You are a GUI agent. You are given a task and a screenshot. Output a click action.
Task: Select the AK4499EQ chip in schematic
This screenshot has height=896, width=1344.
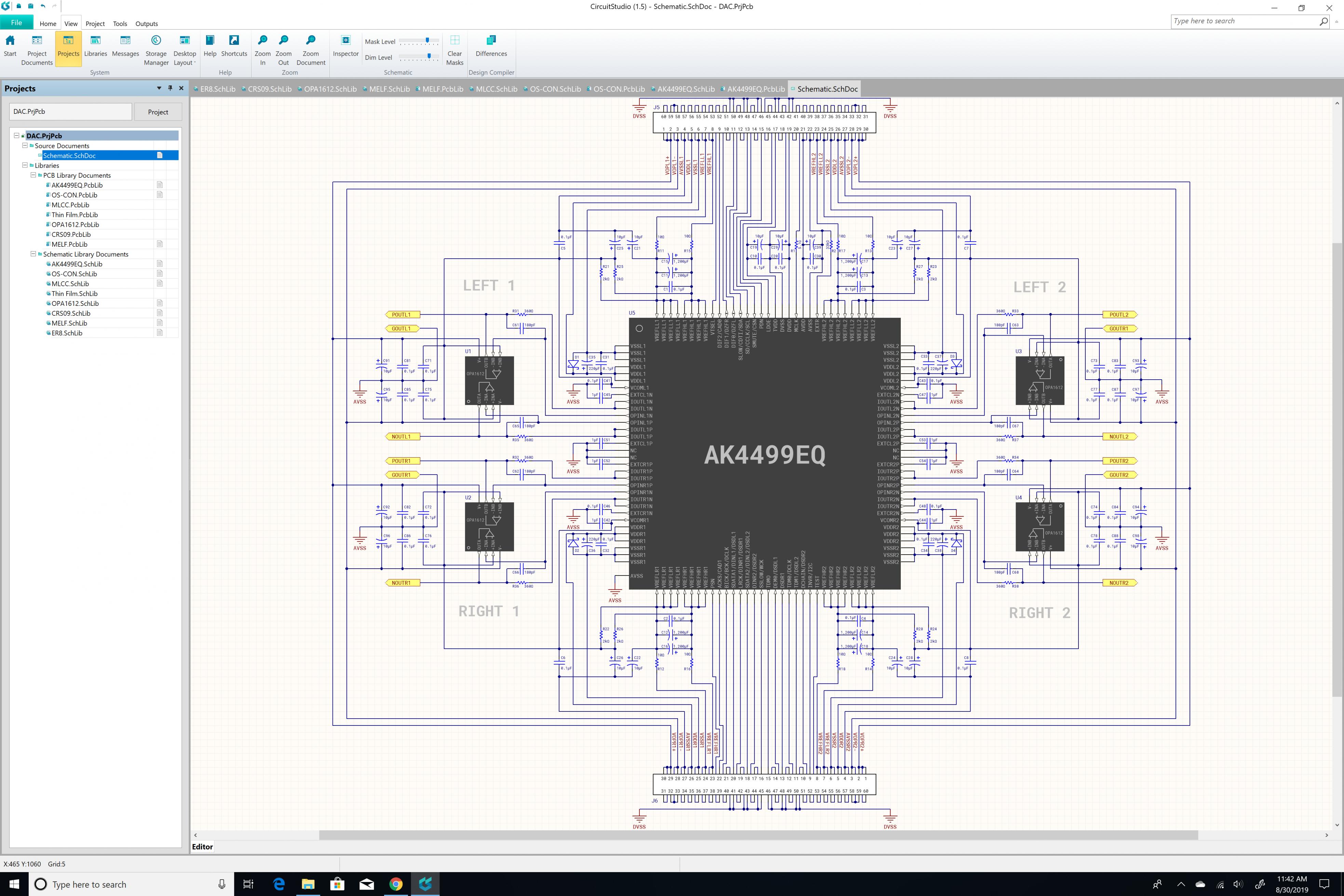coord(764,454)
